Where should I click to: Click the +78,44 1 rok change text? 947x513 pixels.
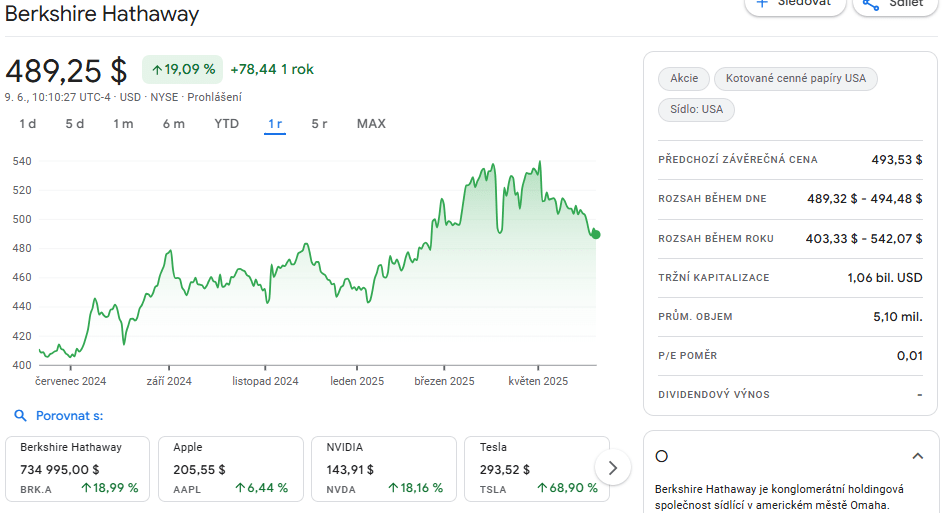(272, 69)
